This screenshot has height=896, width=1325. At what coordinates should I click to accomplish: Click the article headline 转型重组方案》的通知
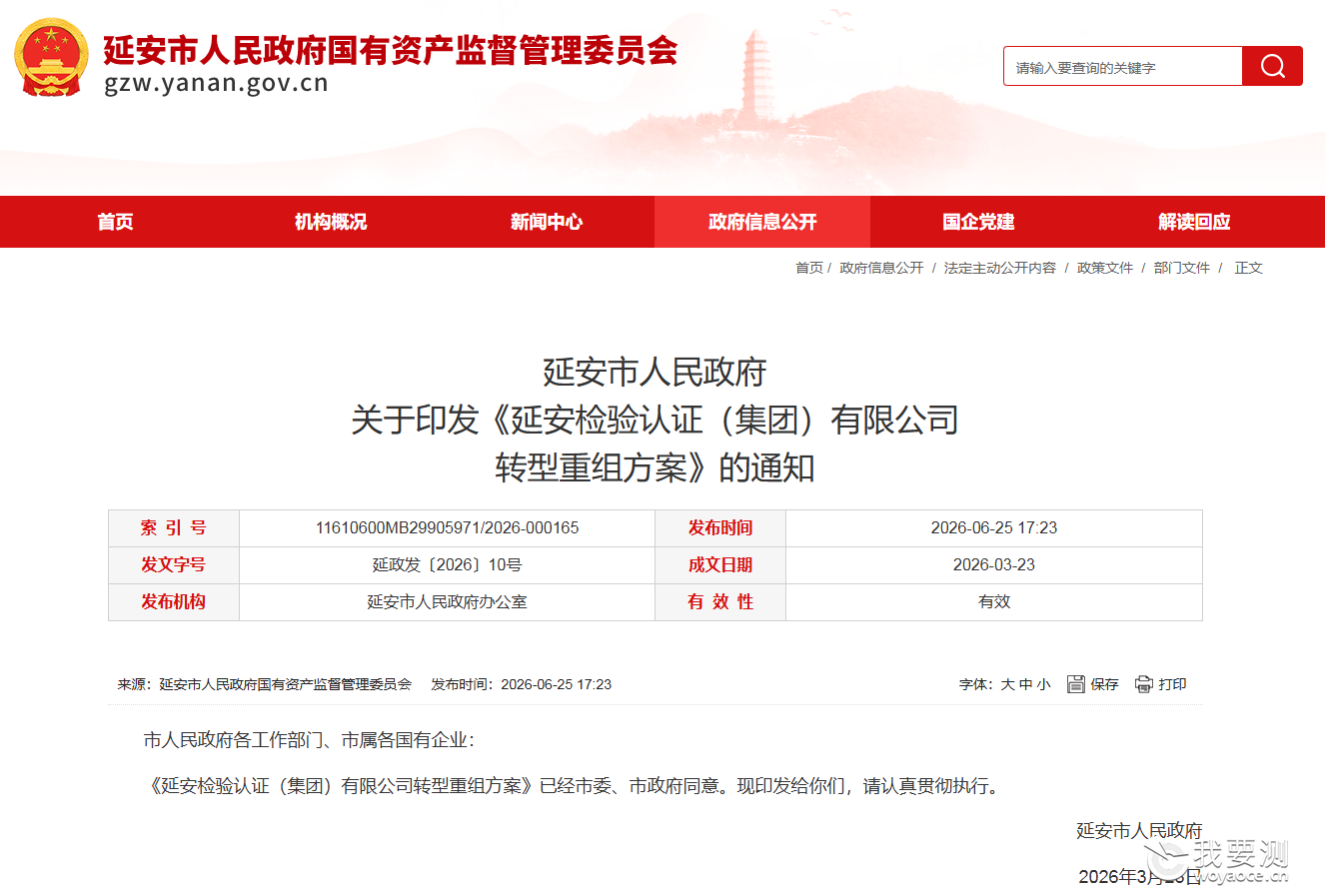[x=655, y=467]
